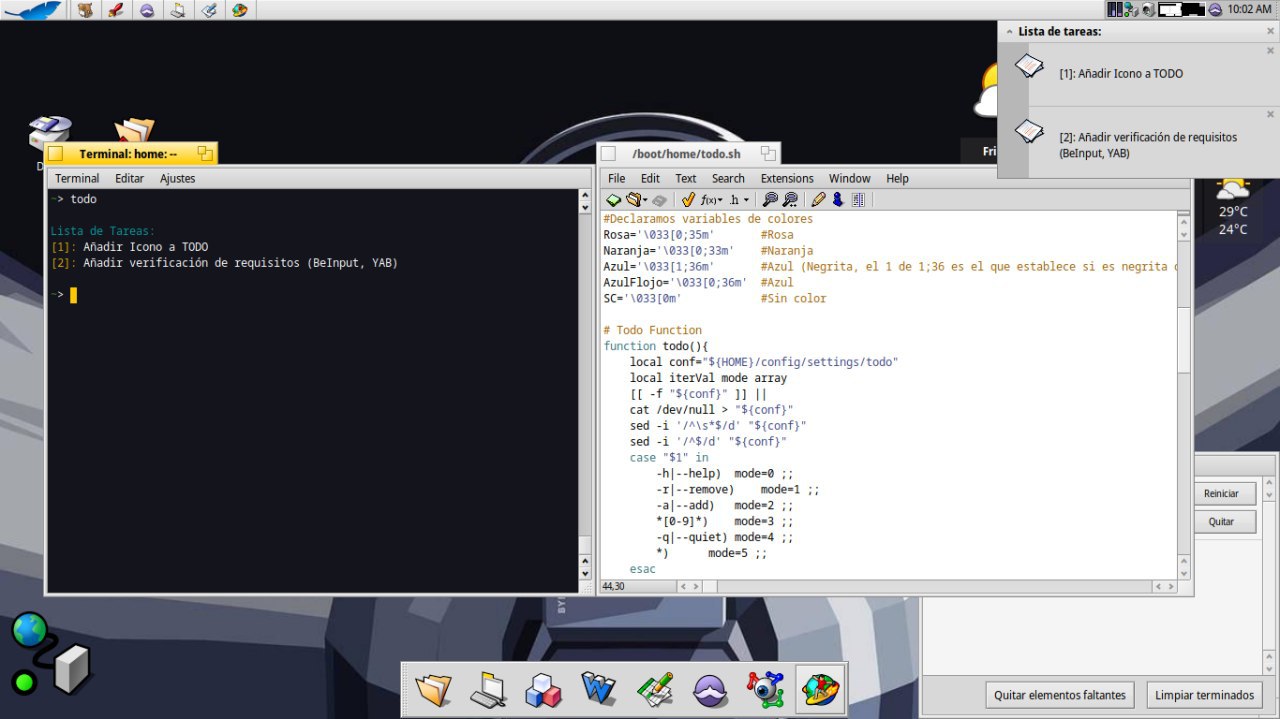Open the Editar menu in Terminal window
Image resolution: width=1280 pixels, height=719 pixels.
(x=130, y=178)
